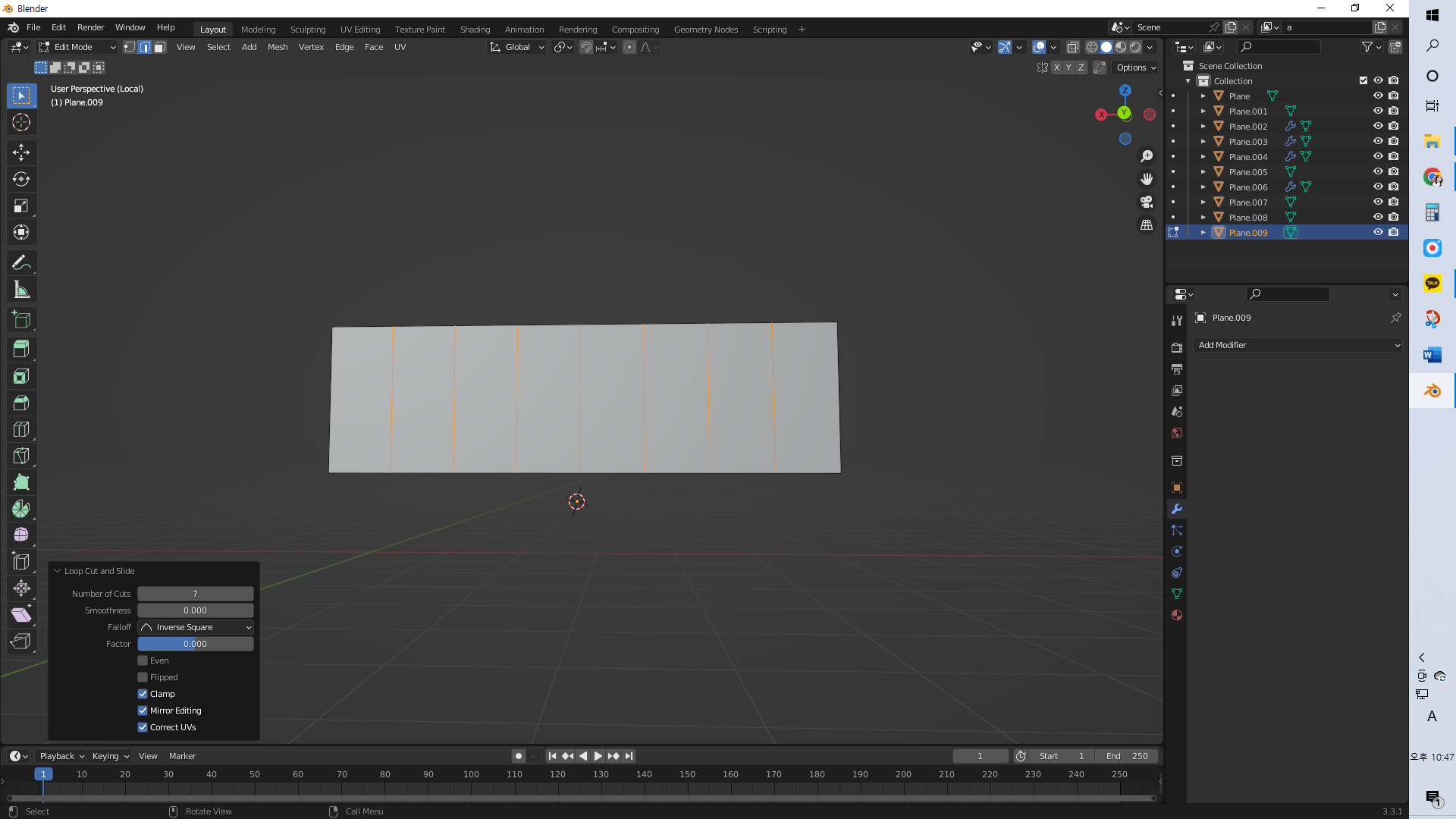Image resolution: width=1456 pixels, height=819 pixels.
Task: Select the Spin tool
Action: [21, 509]
